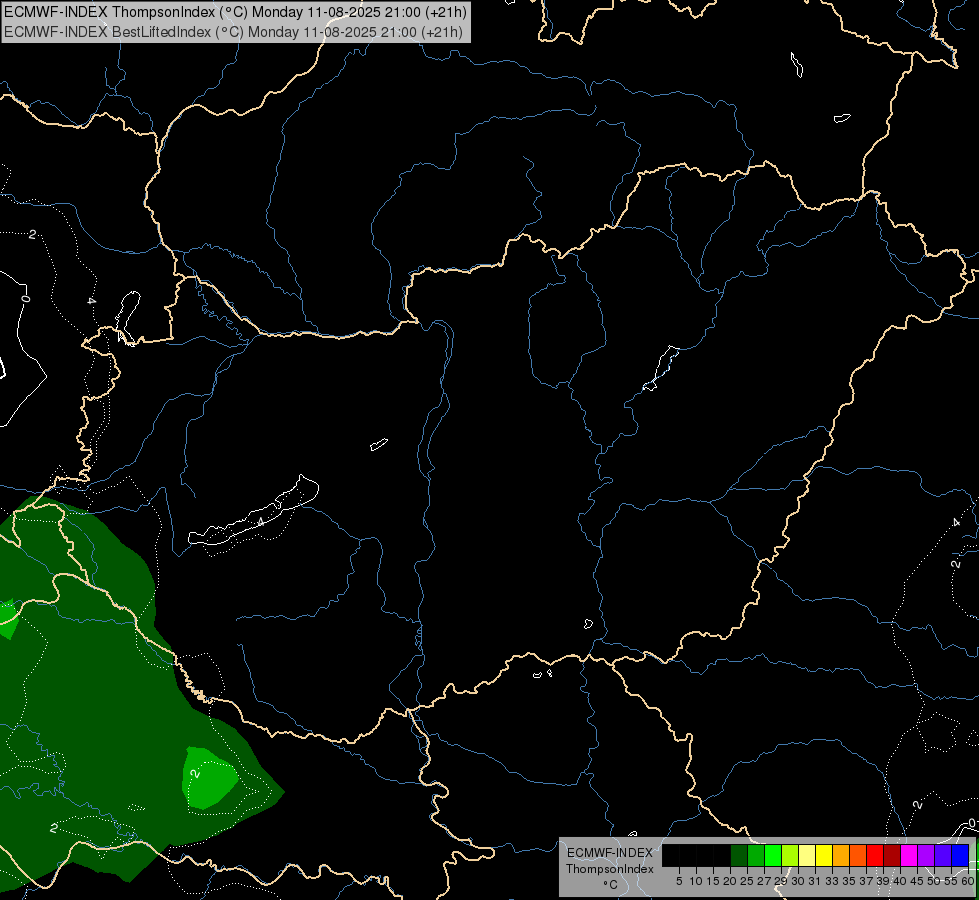Click the purple 45-50 legend swatch
This screenshot has height=900, width=979.
926,855
